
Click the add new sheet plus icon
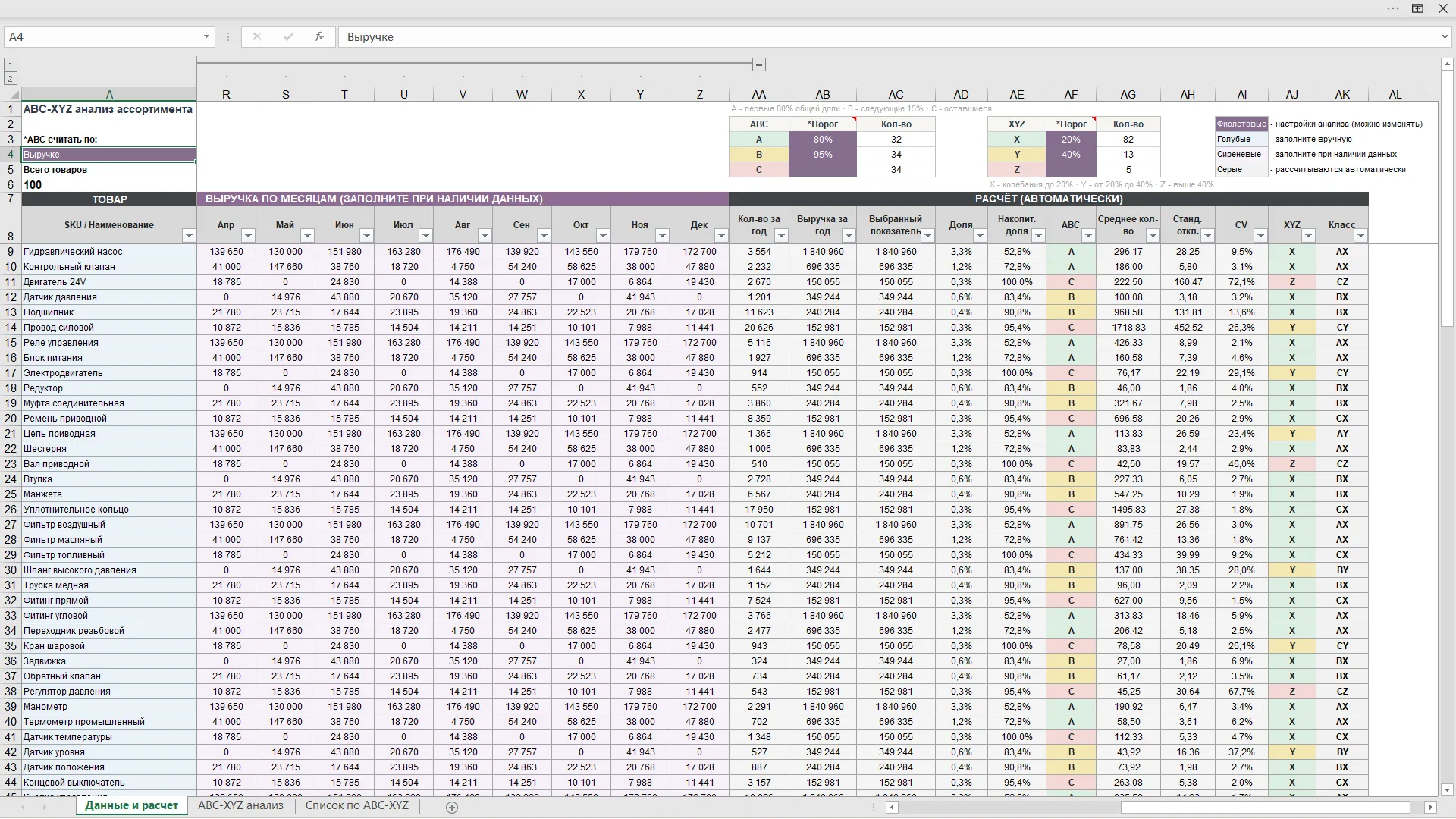[452, 808]
